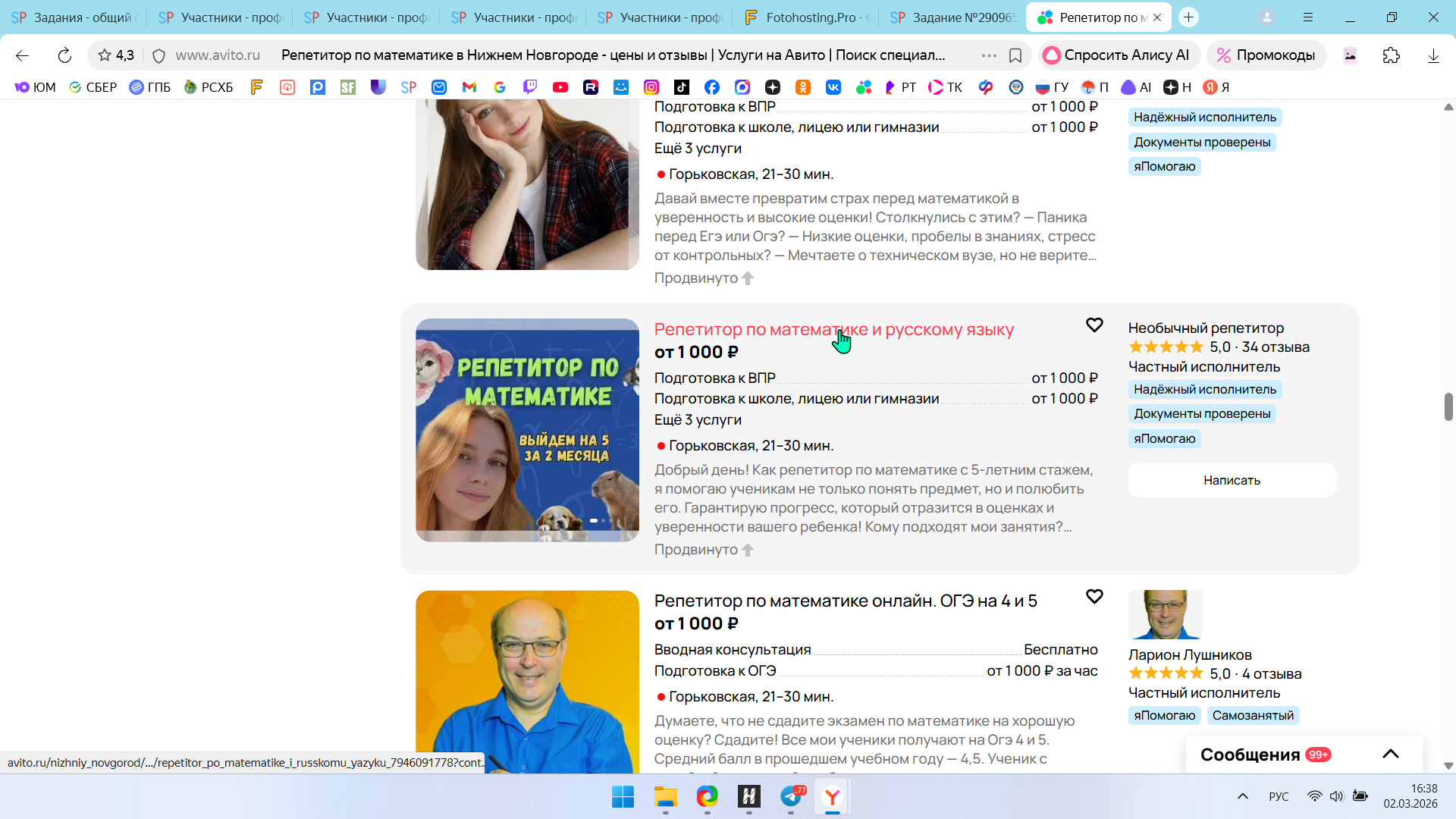Open Telegram from the Windows taskbar
This screenshot has height=819, width=1456.
791,797
